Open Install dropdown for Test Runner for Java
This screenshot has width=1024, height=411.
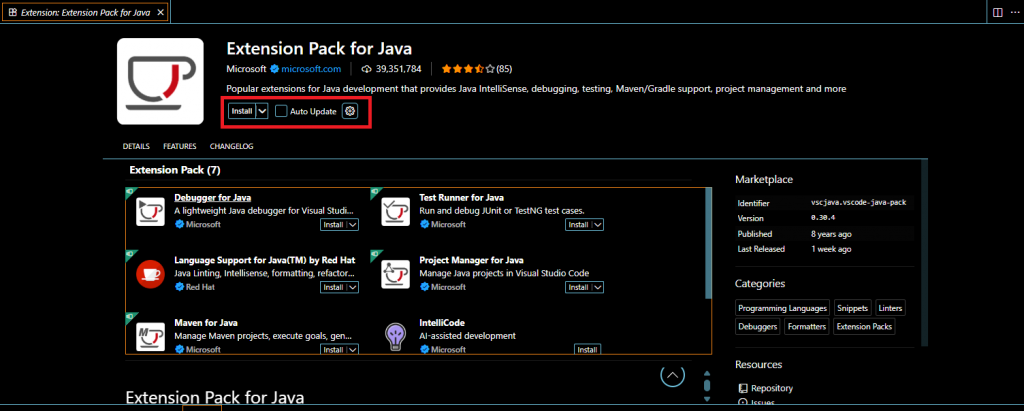598,224
